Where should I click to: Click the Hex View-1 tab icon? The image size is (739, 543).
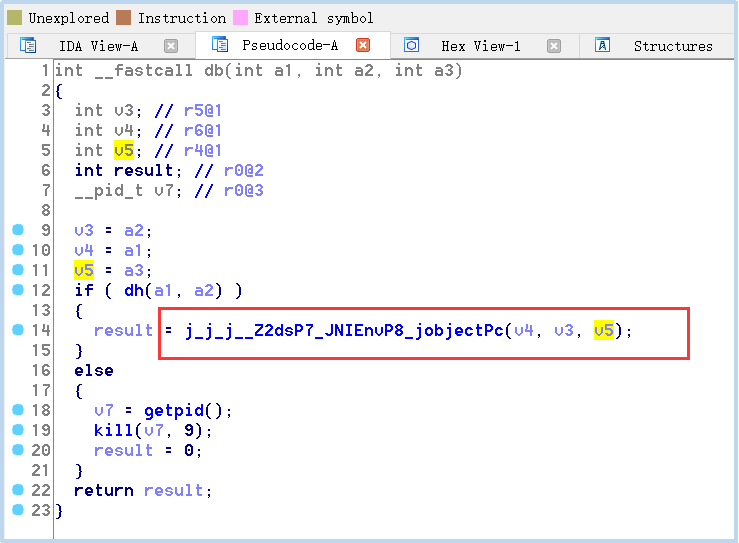click(x=411, y=45)
